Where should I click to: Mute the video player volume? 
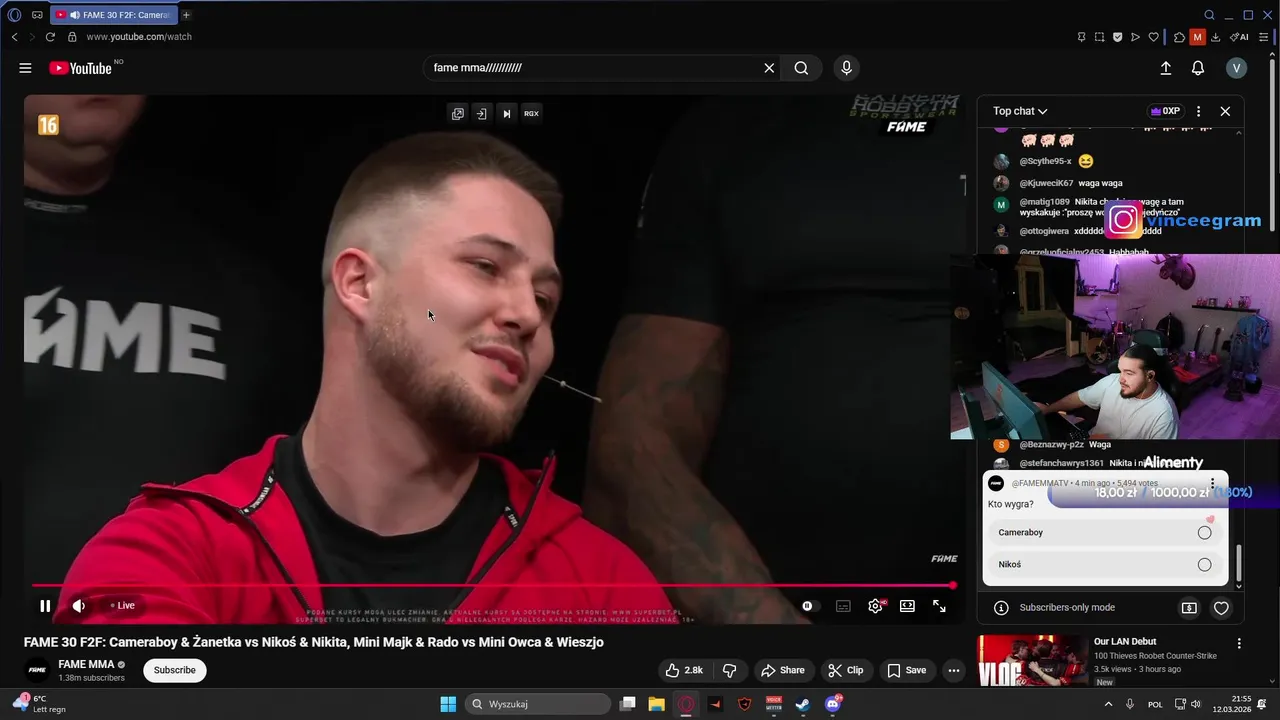78,605
